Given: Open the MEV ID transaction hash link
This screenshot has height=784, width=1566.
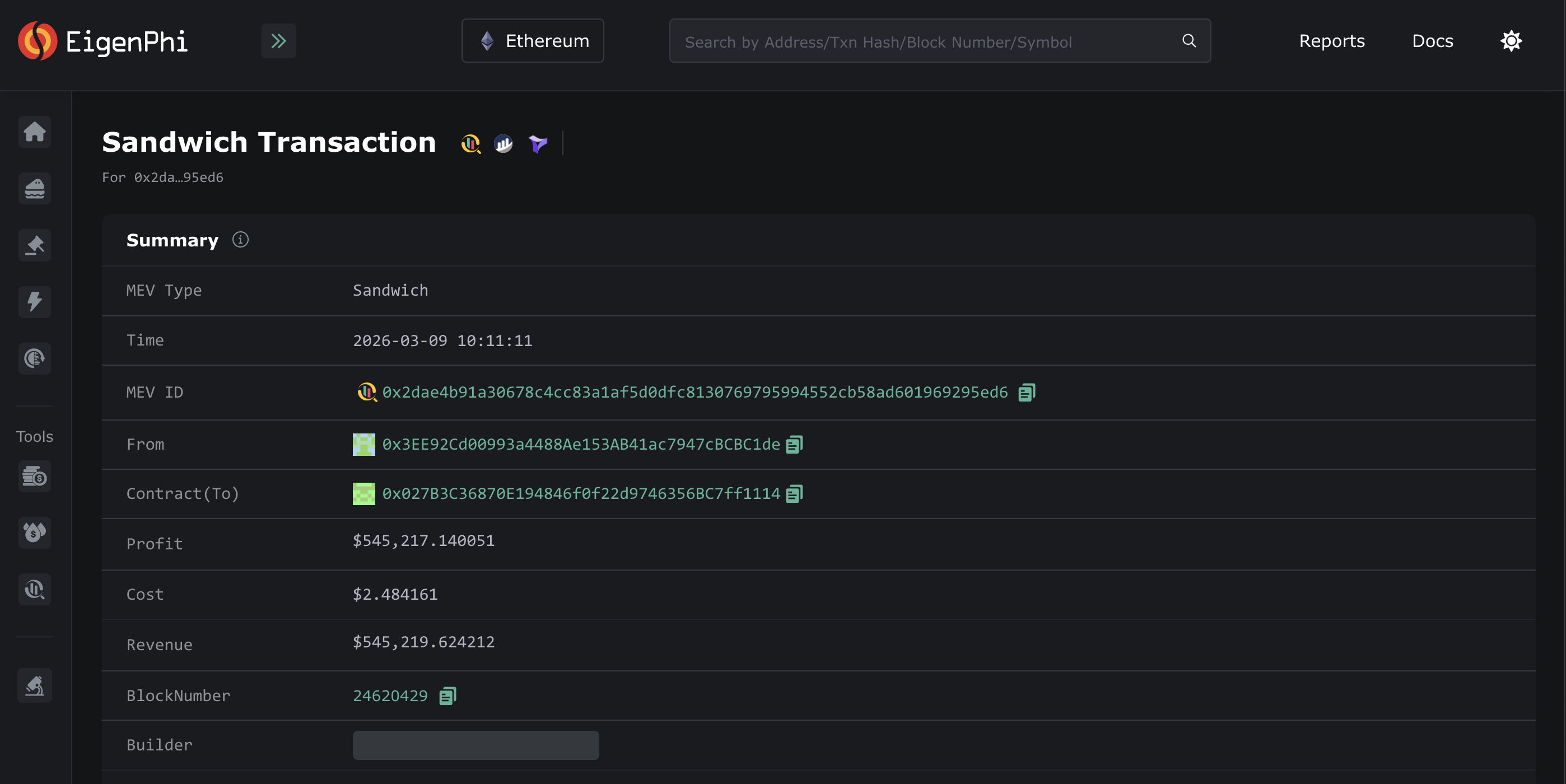Looking at the screenshot, I should pyautogui.click(x=695, y=393).
